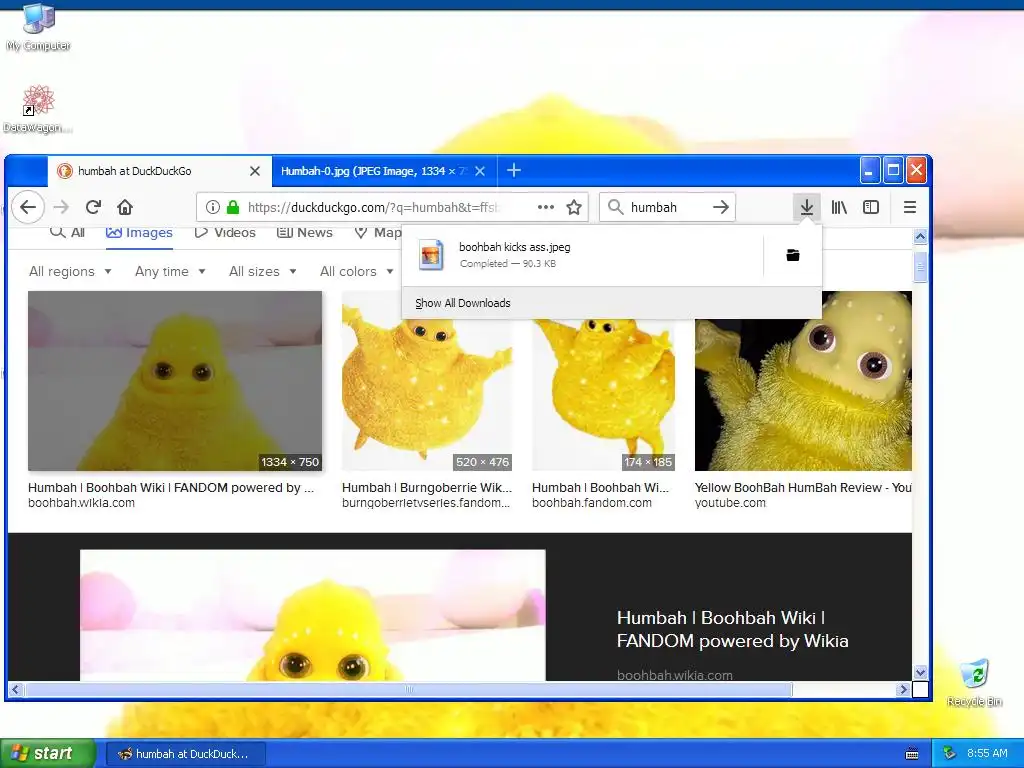Toggle the sidebar view icon
The height and width of the screenshot is (768, 1024).
click(871, 207)
